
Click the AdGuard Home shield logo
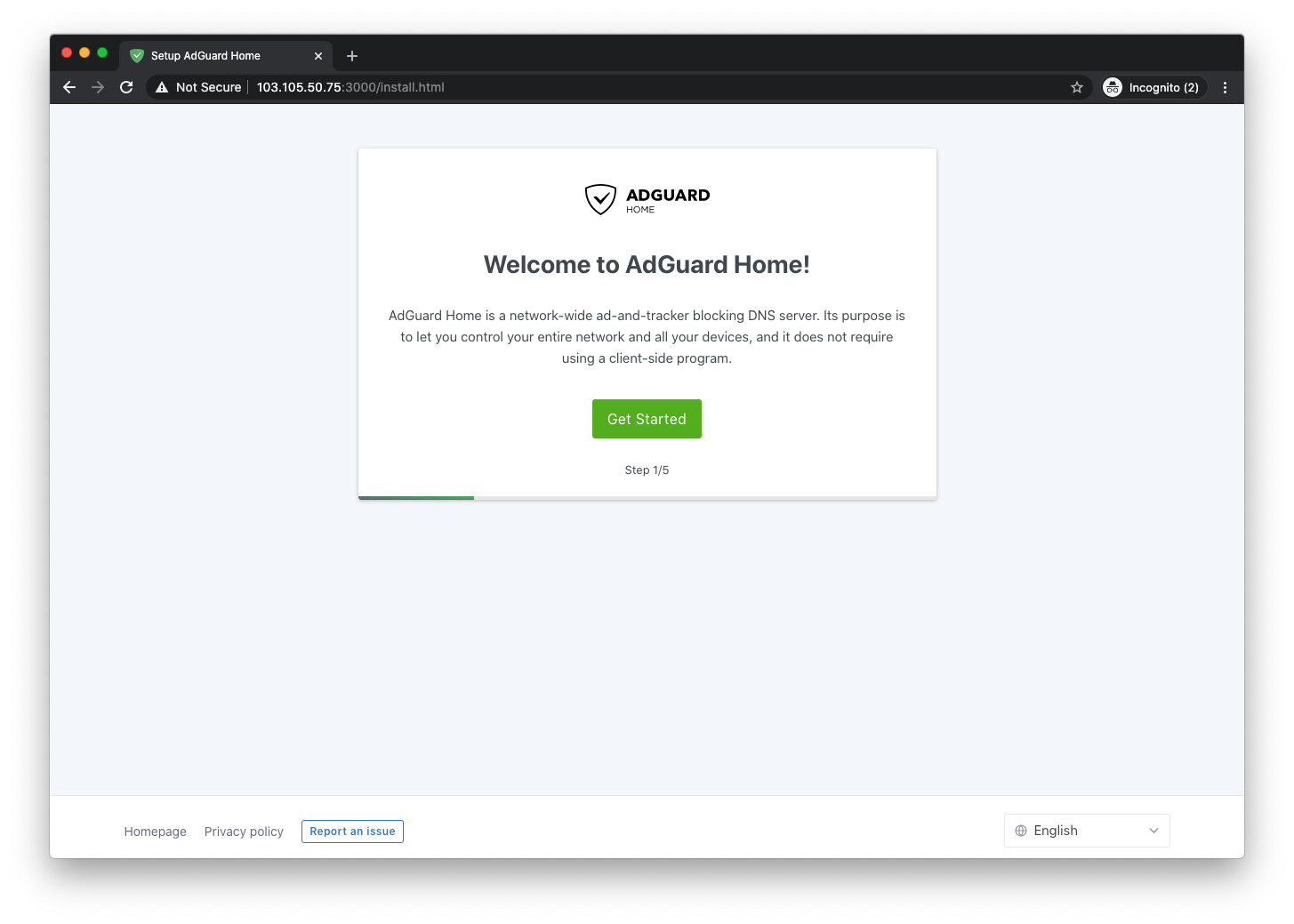tap(600, 199)
